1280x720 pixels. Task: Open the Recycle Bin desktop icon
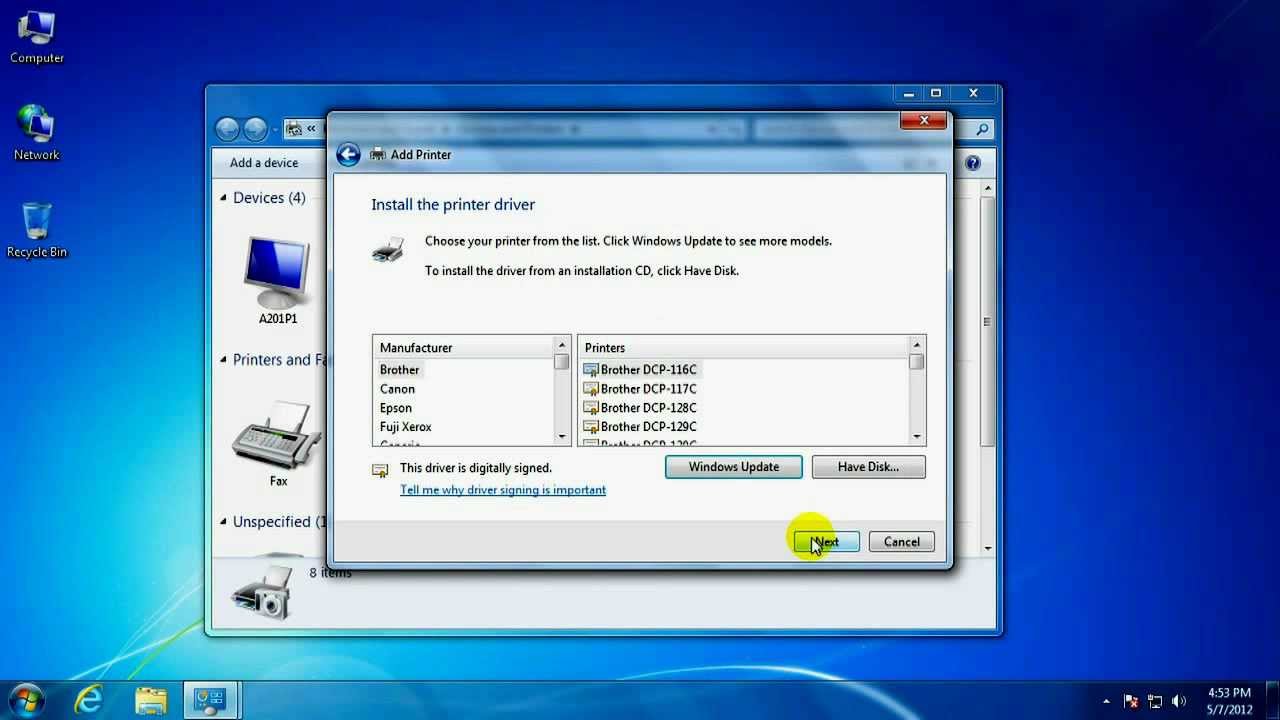(37, 230)
